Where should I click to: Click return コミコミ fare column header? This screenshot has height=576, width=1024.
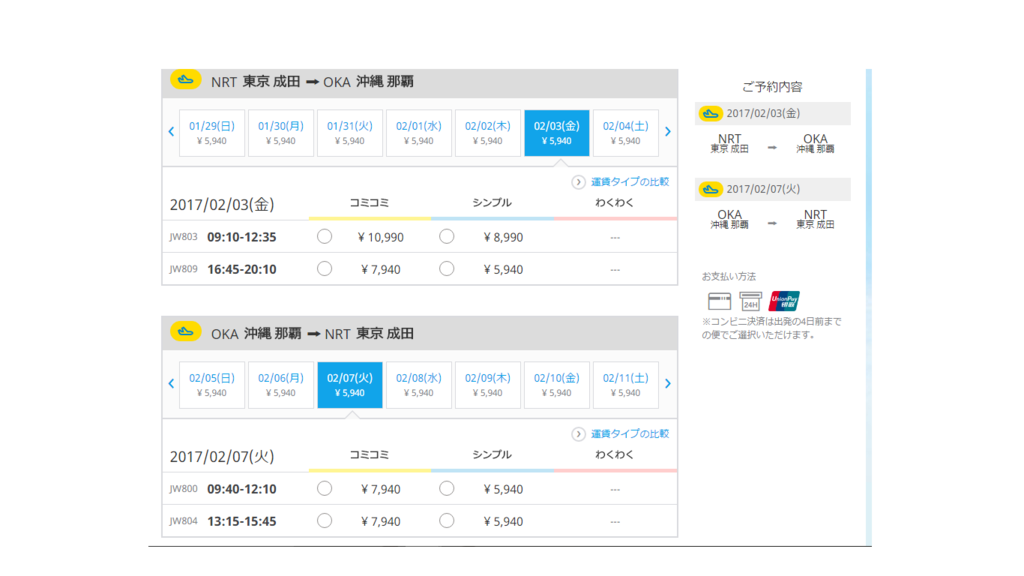click(370, 455)
